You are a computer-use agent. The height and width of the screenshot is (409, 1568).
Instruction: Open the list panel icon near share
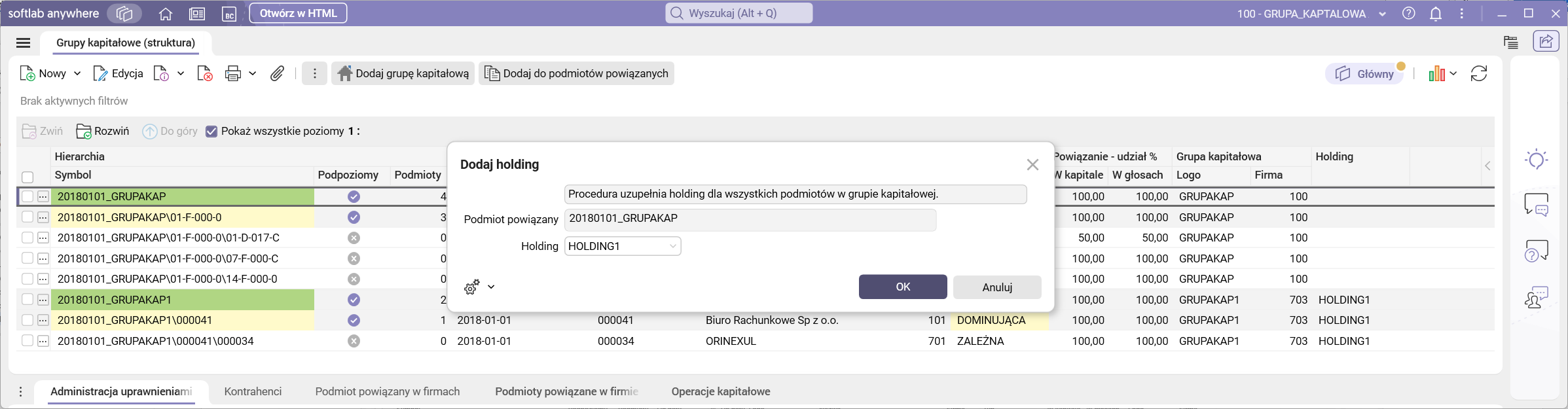pyautogui.click(x=1511, y=43)
